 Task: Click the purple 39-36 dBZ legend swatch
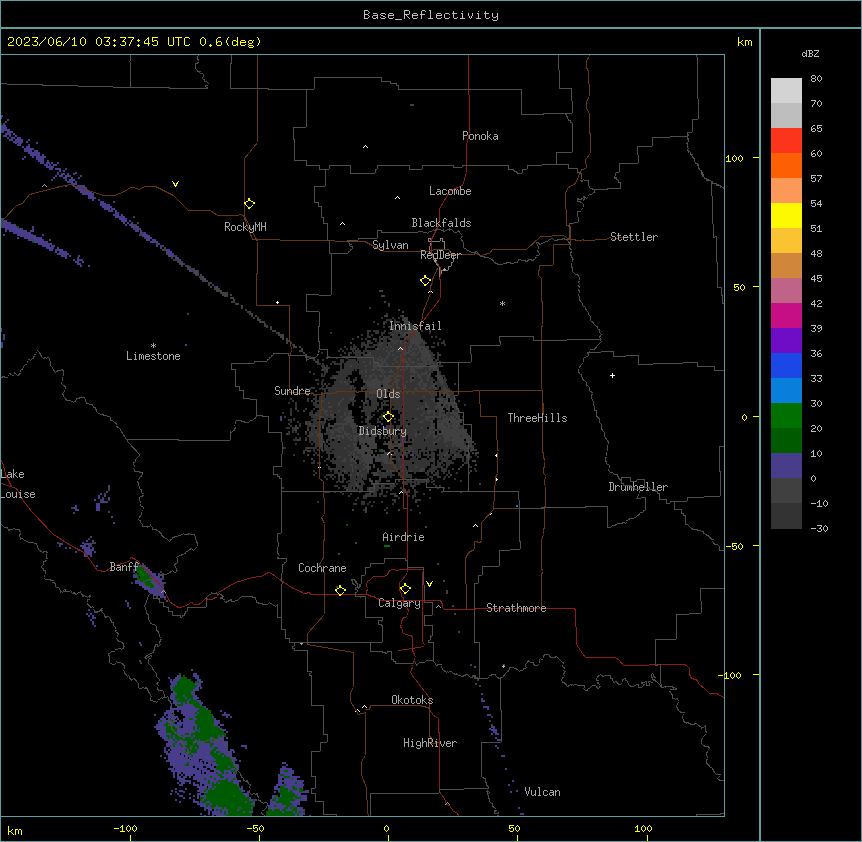pyautogui.click(x=786, y=341)
